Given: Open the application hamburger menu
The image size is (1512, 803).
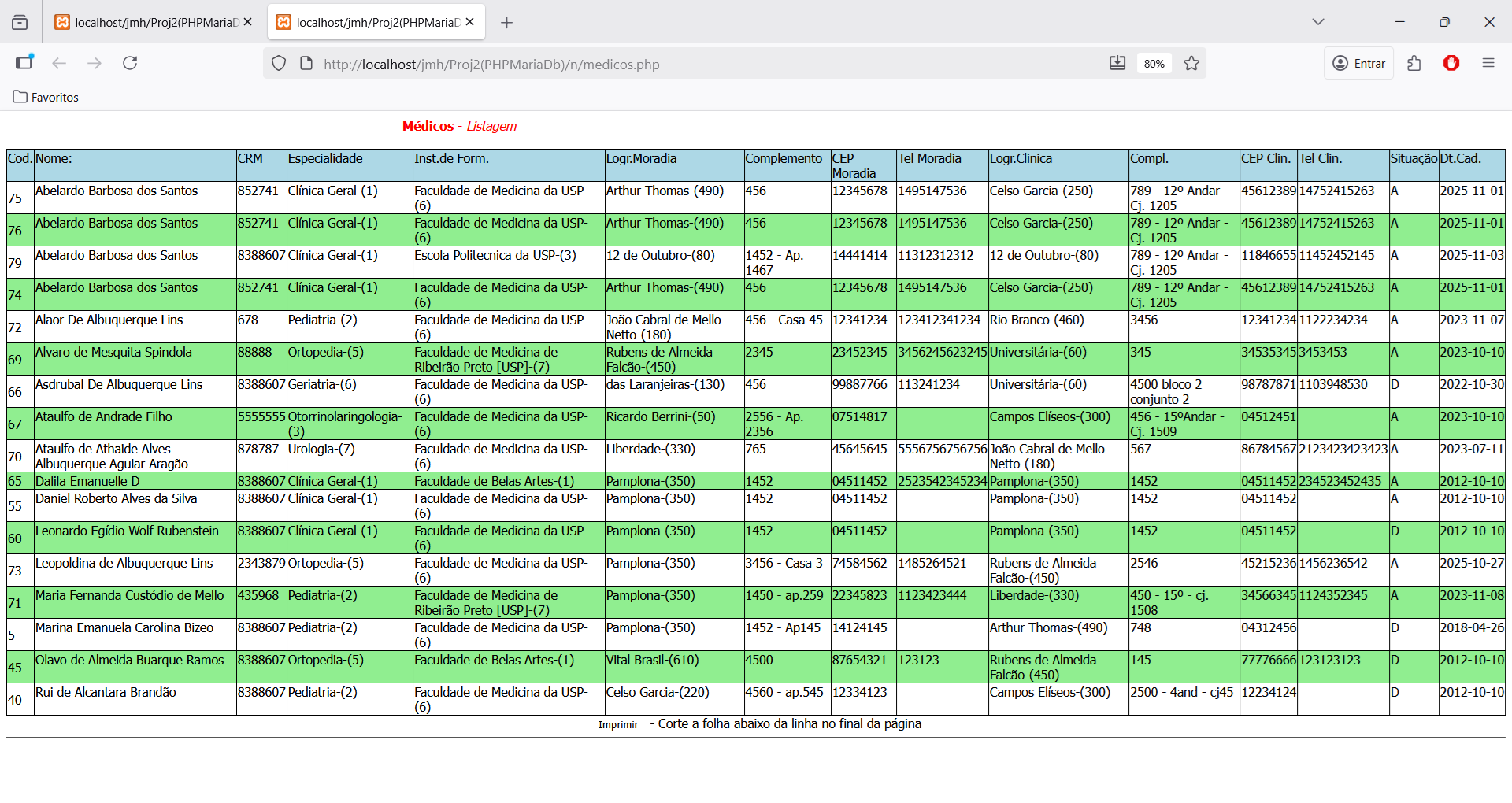Looking at the screenshot, I should 1488,63.
